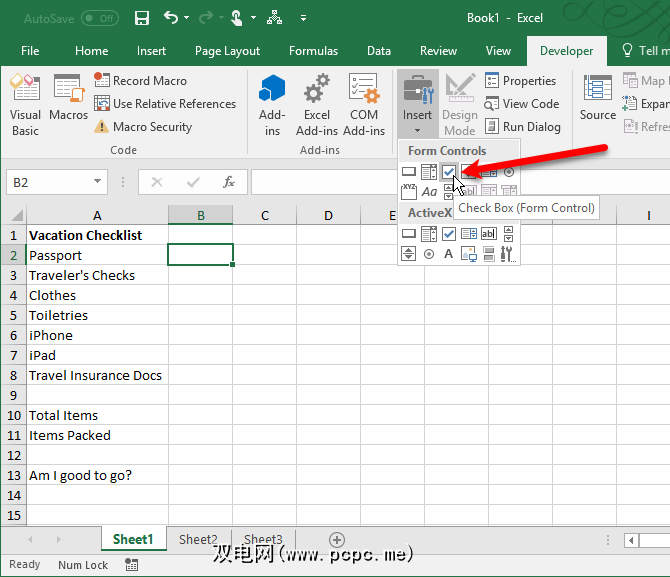Toggle the AutoSave switch
This screenshot has height=577, width=670.
[99, 18]
